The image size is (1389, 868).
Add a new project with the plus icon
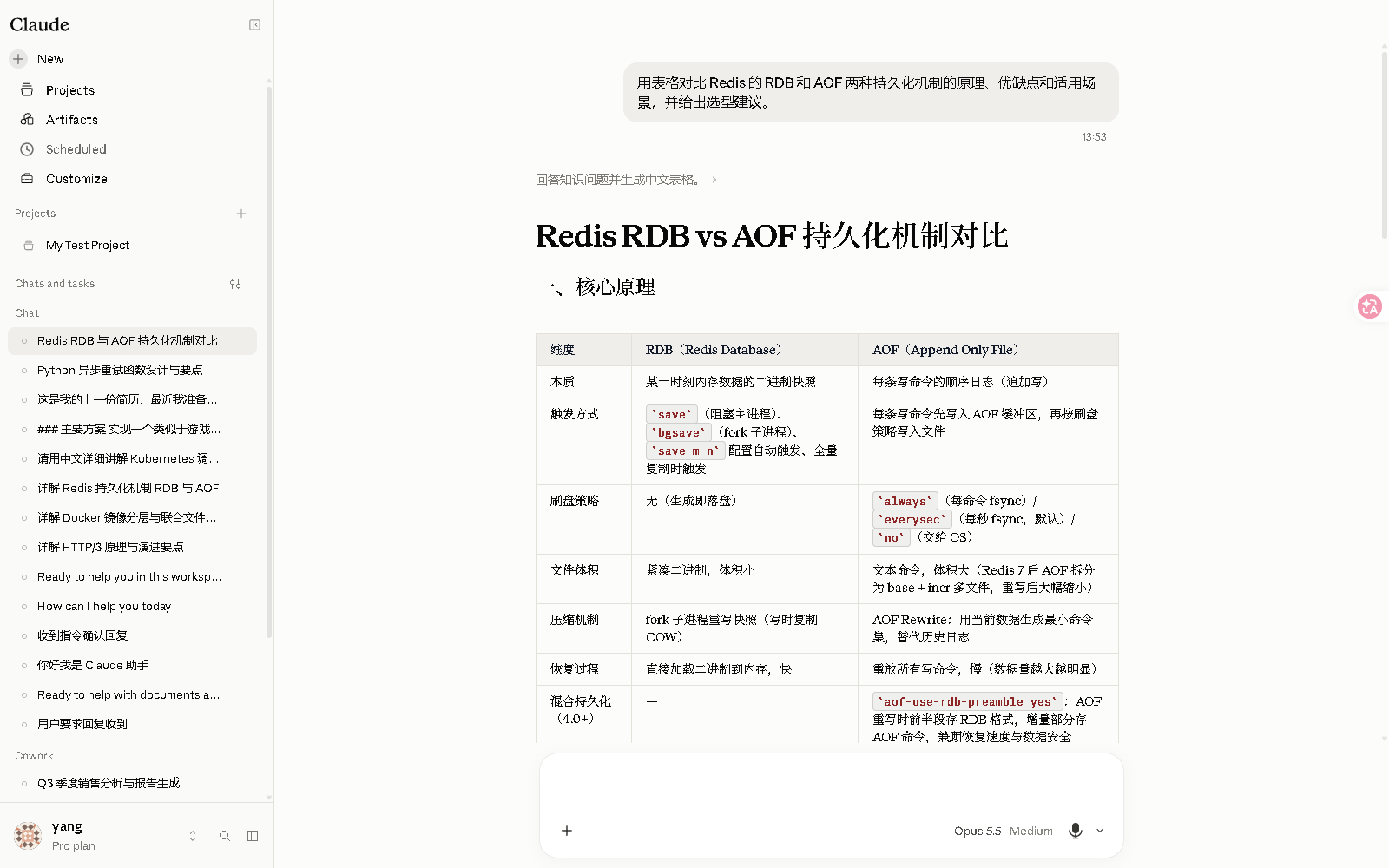[x=241, y=214]
